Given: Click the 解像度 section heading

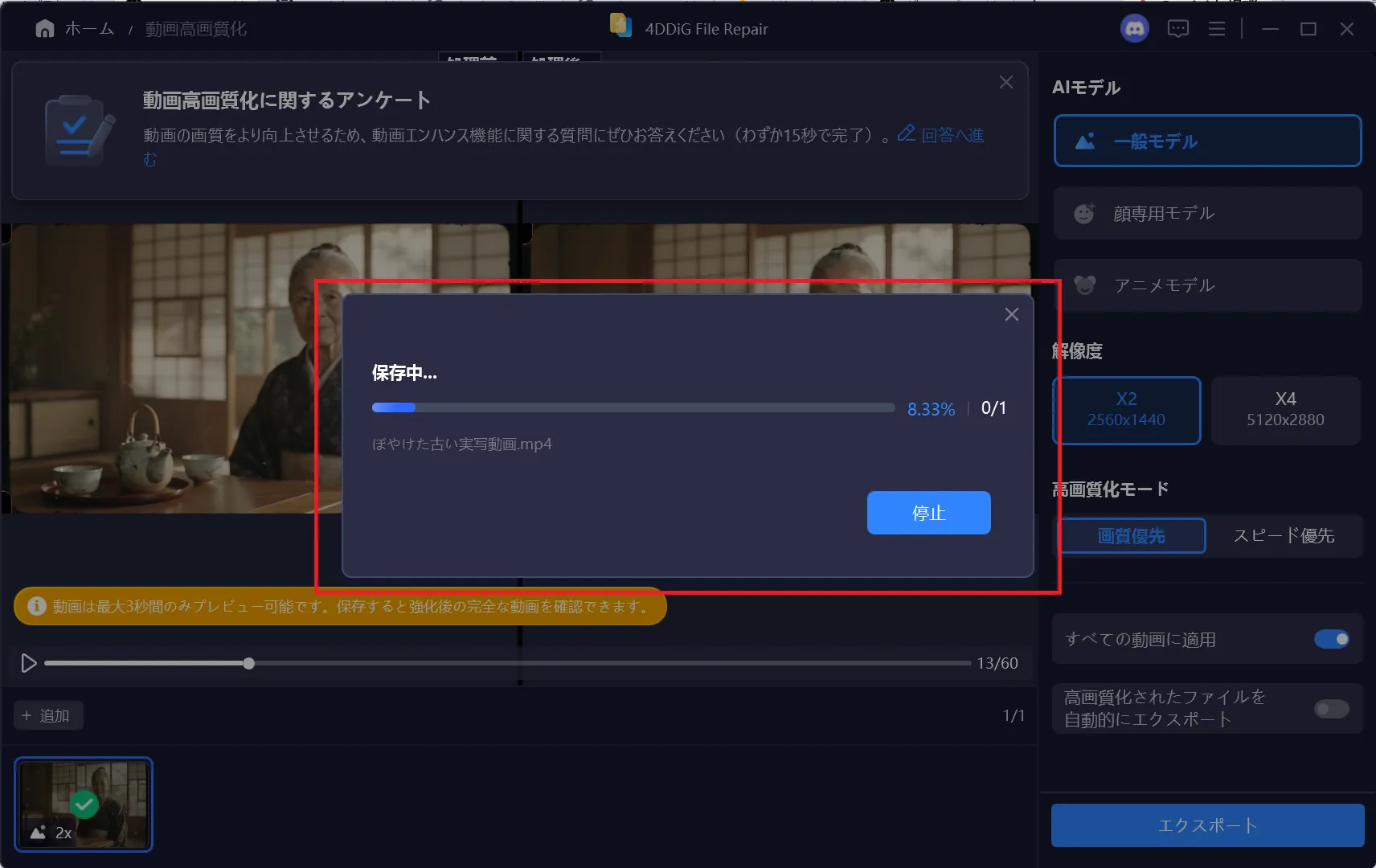Looking at the screenshot, I should [x=1077, y=350].
